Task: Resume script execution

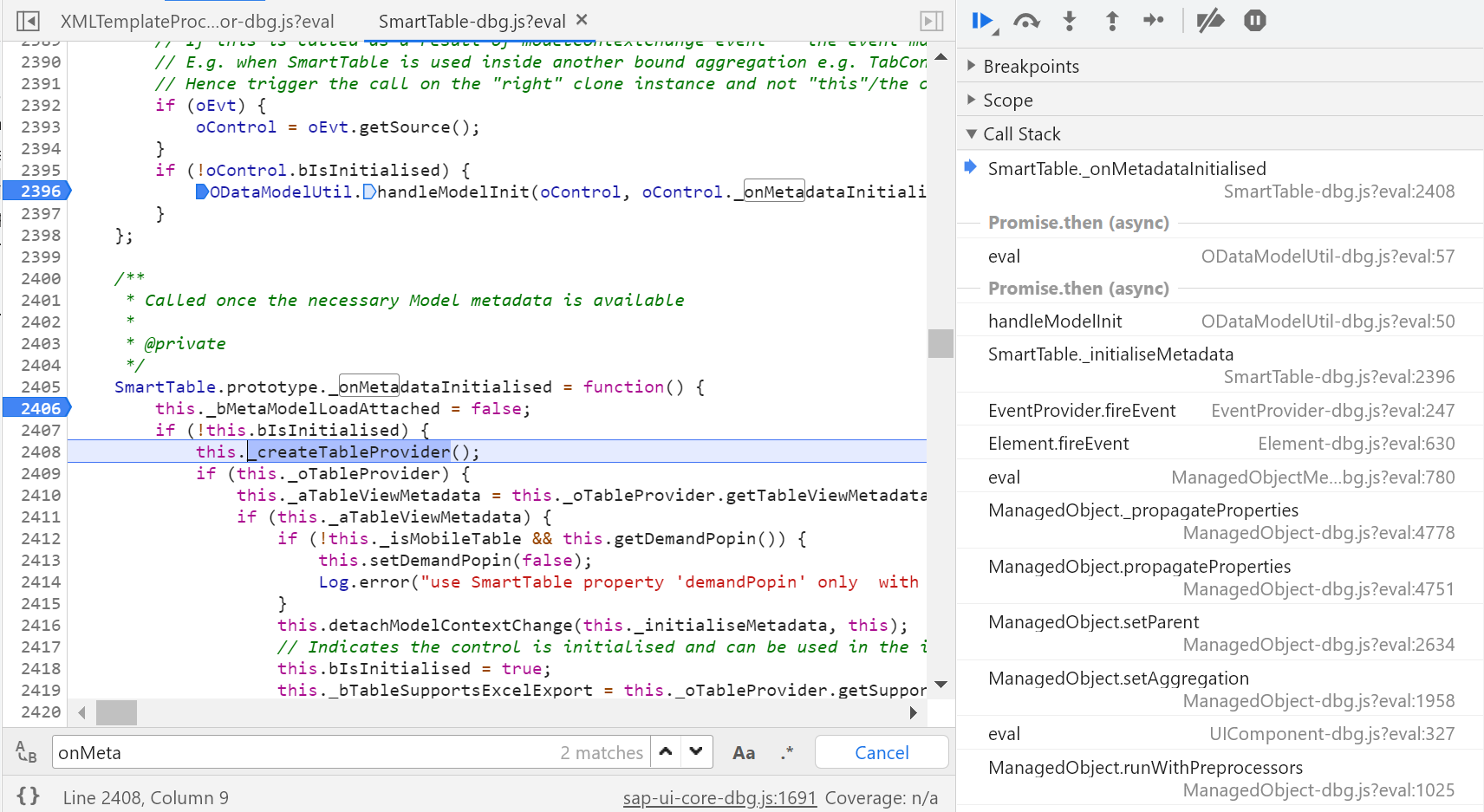Action: pyautogui.click(x=982, y=21)
